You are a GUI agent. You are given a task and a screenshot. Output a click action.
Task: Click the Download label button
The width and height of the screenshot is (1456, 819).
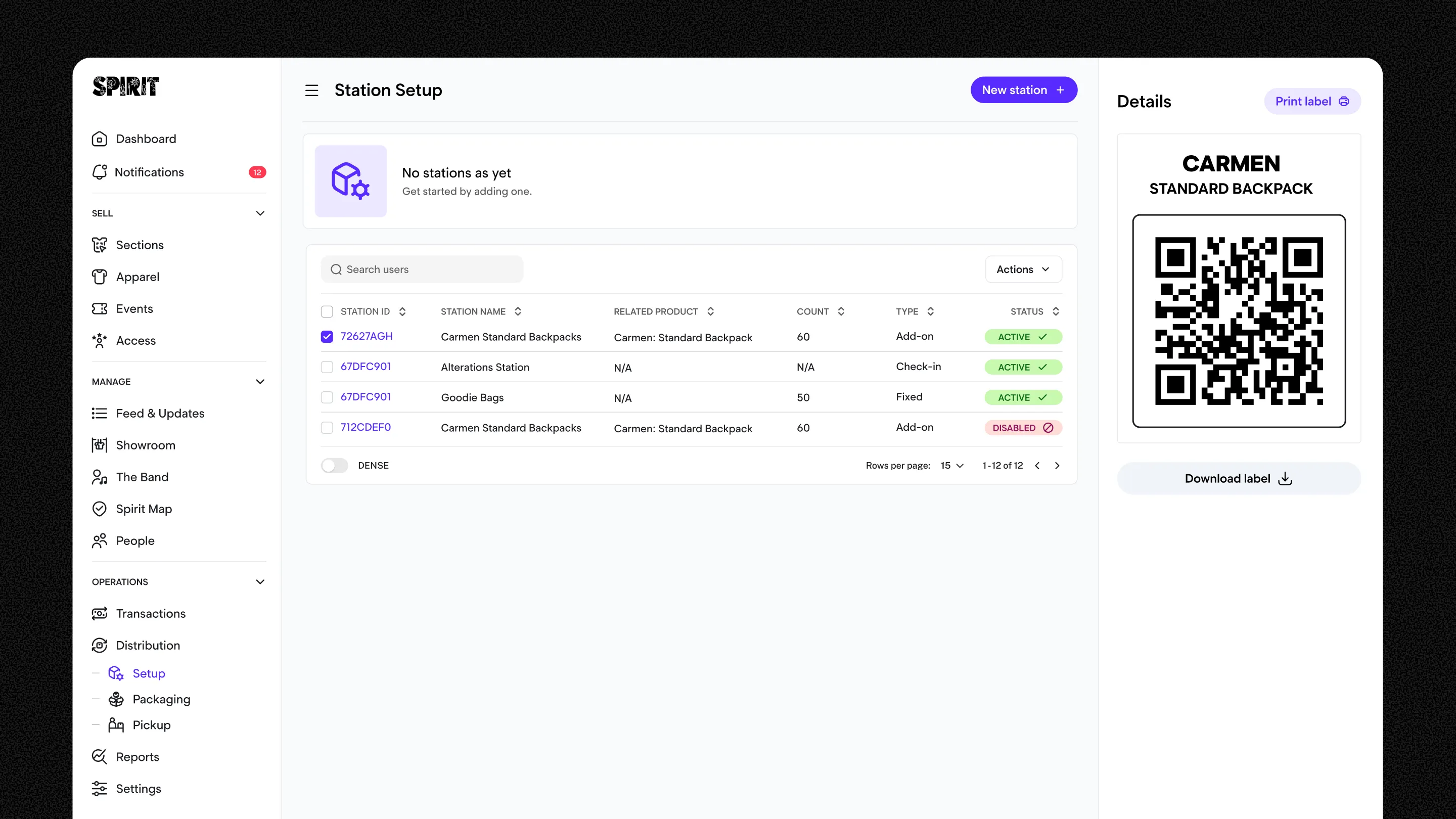click(x=1239, y=479)
